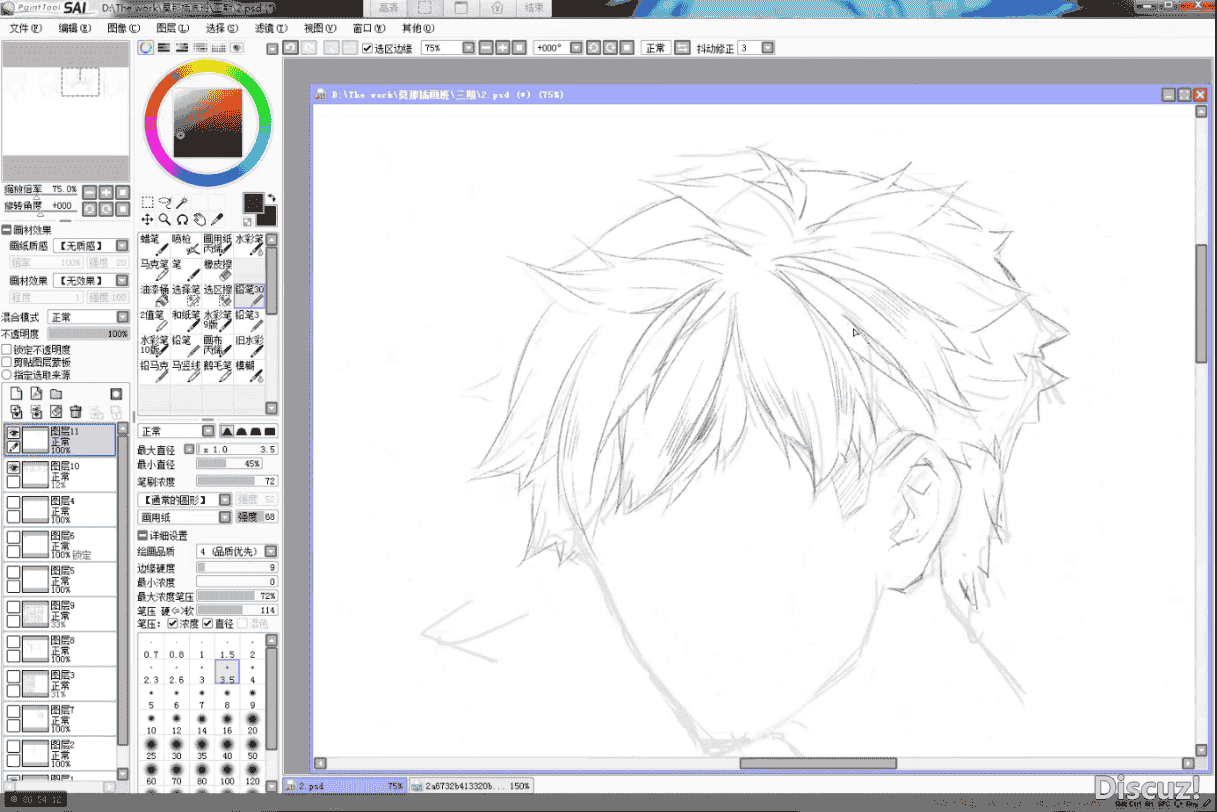Choose the 油漆桶 paint bucket tool

pos(154,295)
